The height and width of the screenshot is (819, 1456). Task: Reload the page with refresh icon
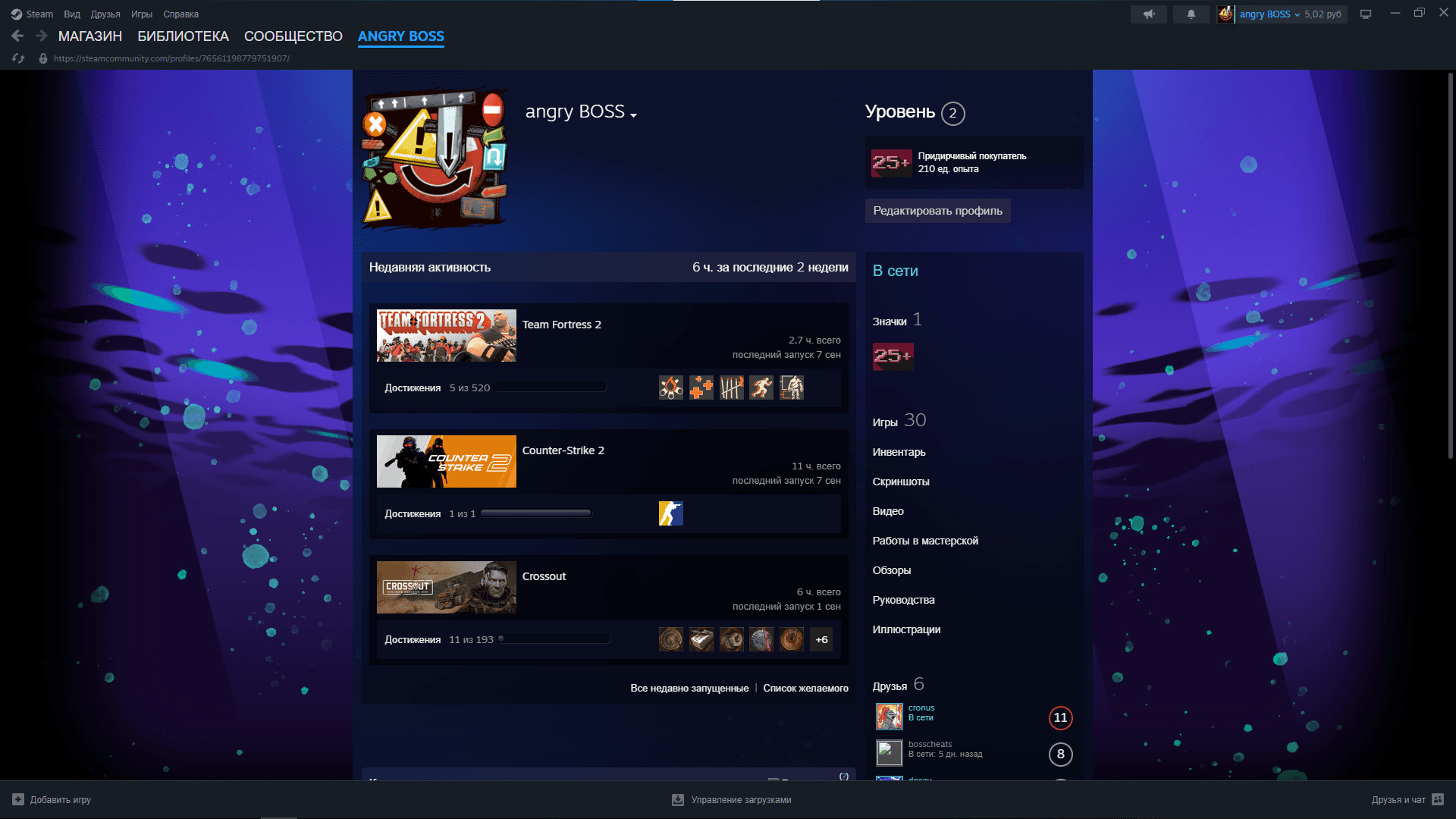pyautogui.click(x=19, y=58)
